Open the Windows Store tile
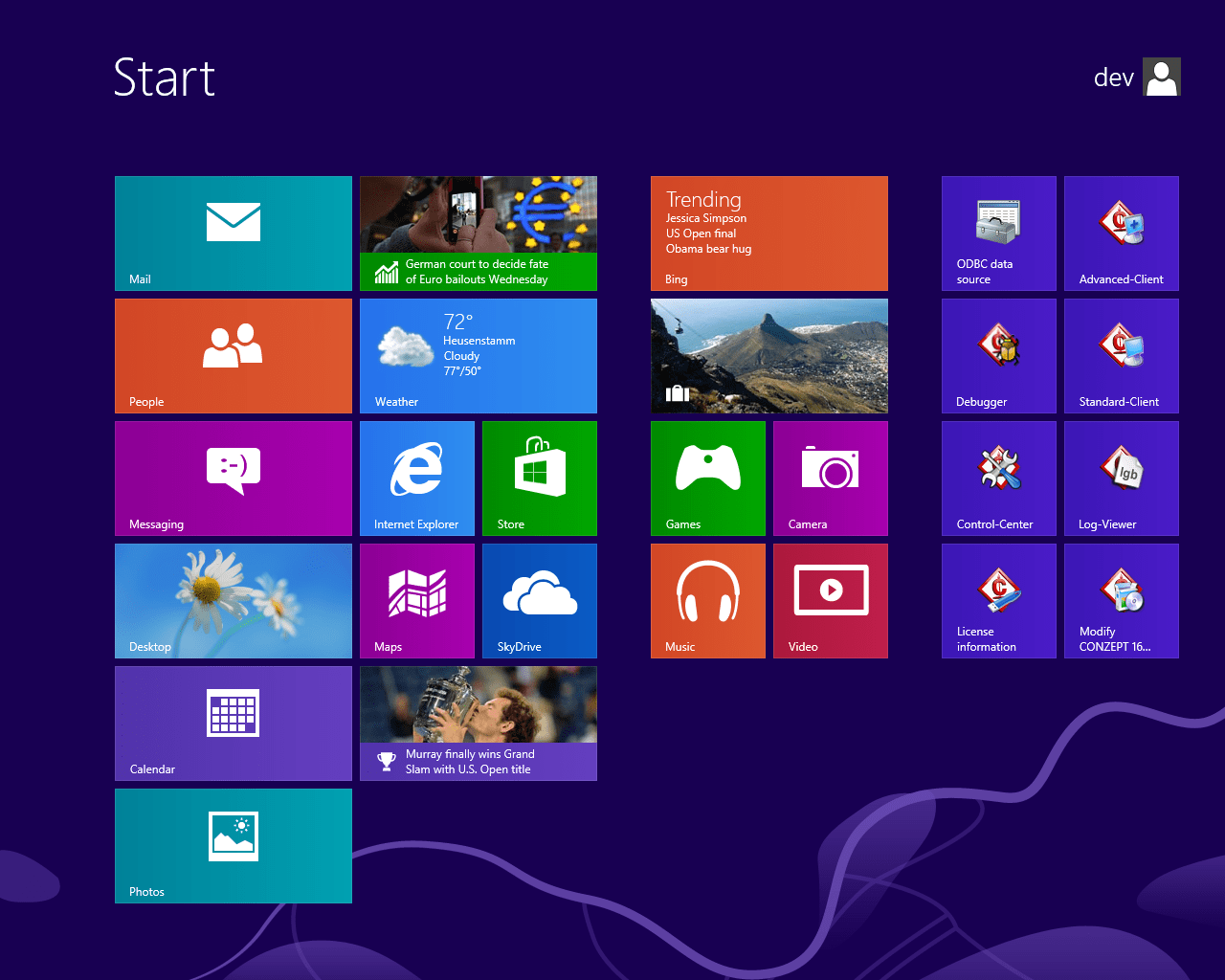Image resolution: width=1225 pixels, height=980 pixels. coord(539,478)
